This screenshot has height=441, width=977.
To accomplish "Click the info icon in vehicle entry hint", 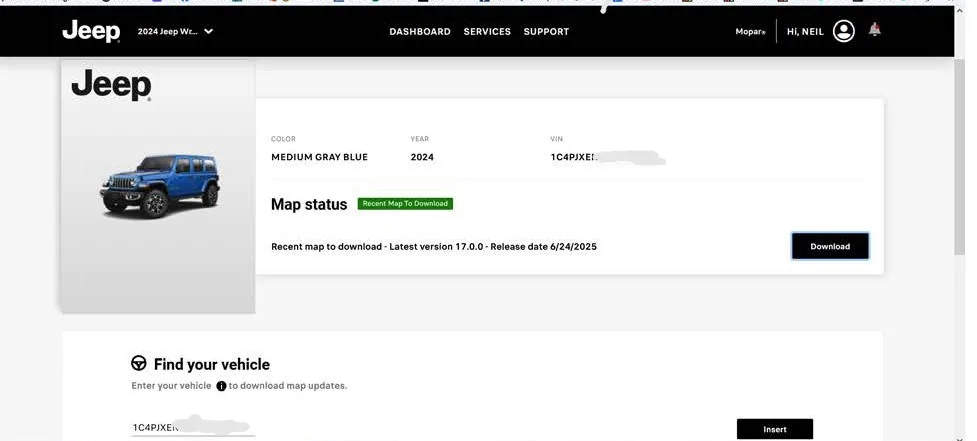I will (221, 386).
